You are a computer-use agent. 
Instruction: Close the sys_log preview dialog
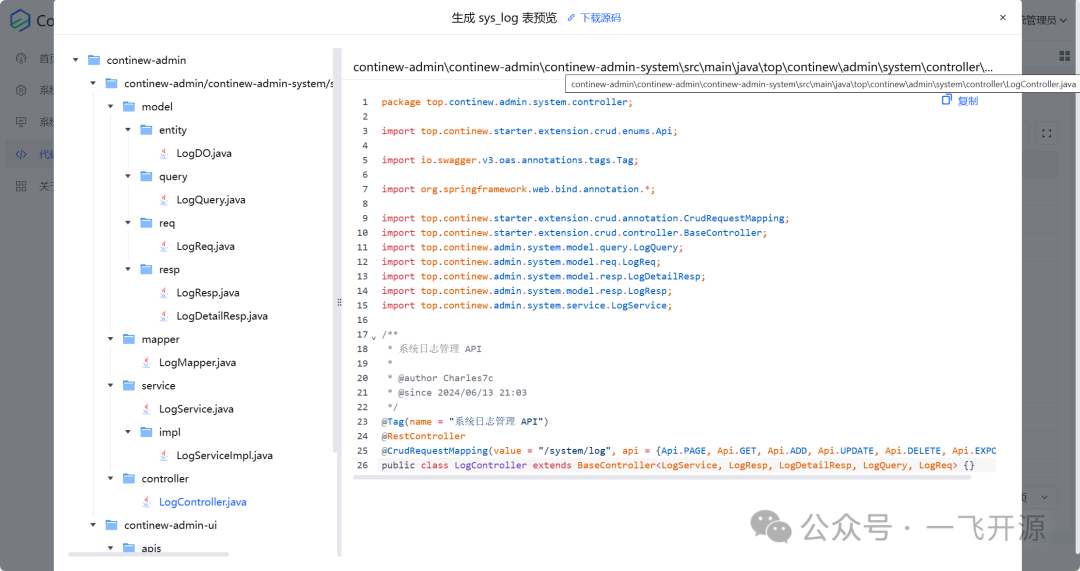click(1003, 18)
